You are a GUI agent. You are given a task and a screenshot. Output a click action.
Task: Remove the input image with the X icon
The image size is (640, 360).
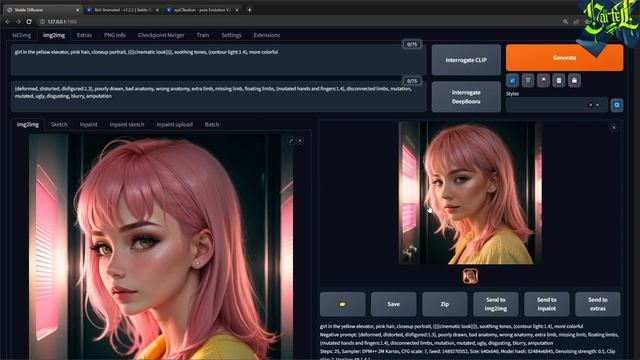pos(300,140)
